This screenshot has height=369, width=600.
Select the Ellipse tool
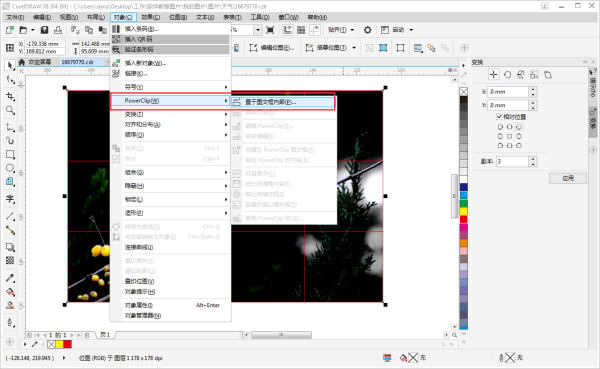pyautogui.click(x=10, y=168)
